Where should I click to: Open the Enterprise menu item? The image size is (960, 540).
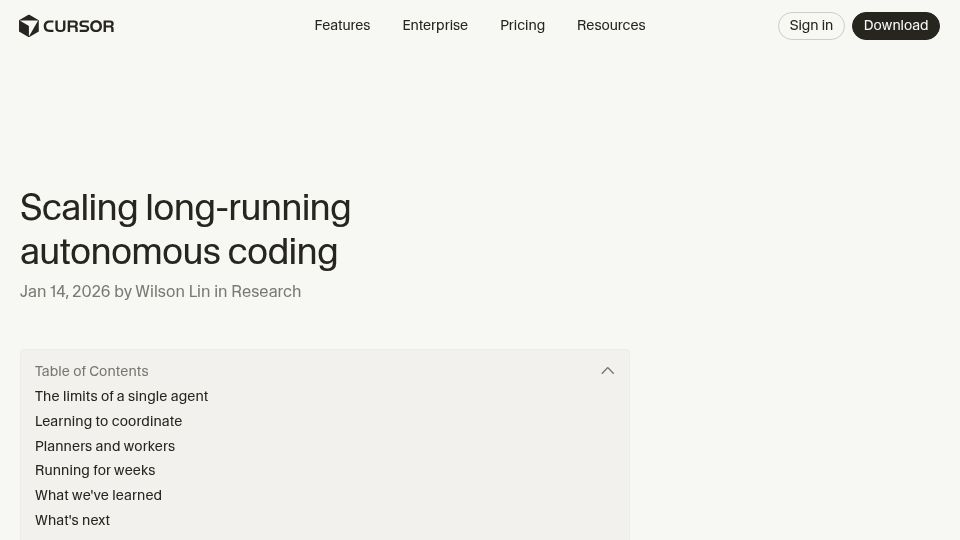click(435, 25)
